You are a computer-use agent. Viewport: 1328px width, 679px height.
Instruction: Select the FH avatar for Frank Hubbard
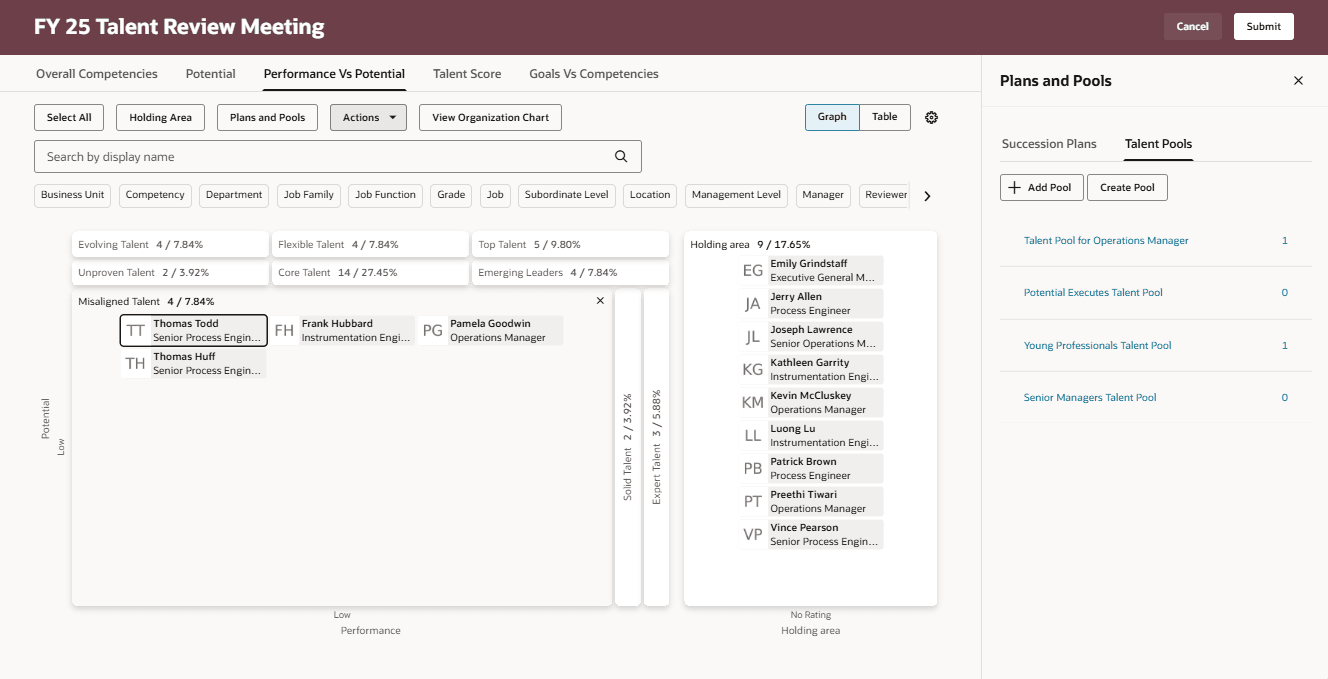pyautogui.click(x=284, y=330)
